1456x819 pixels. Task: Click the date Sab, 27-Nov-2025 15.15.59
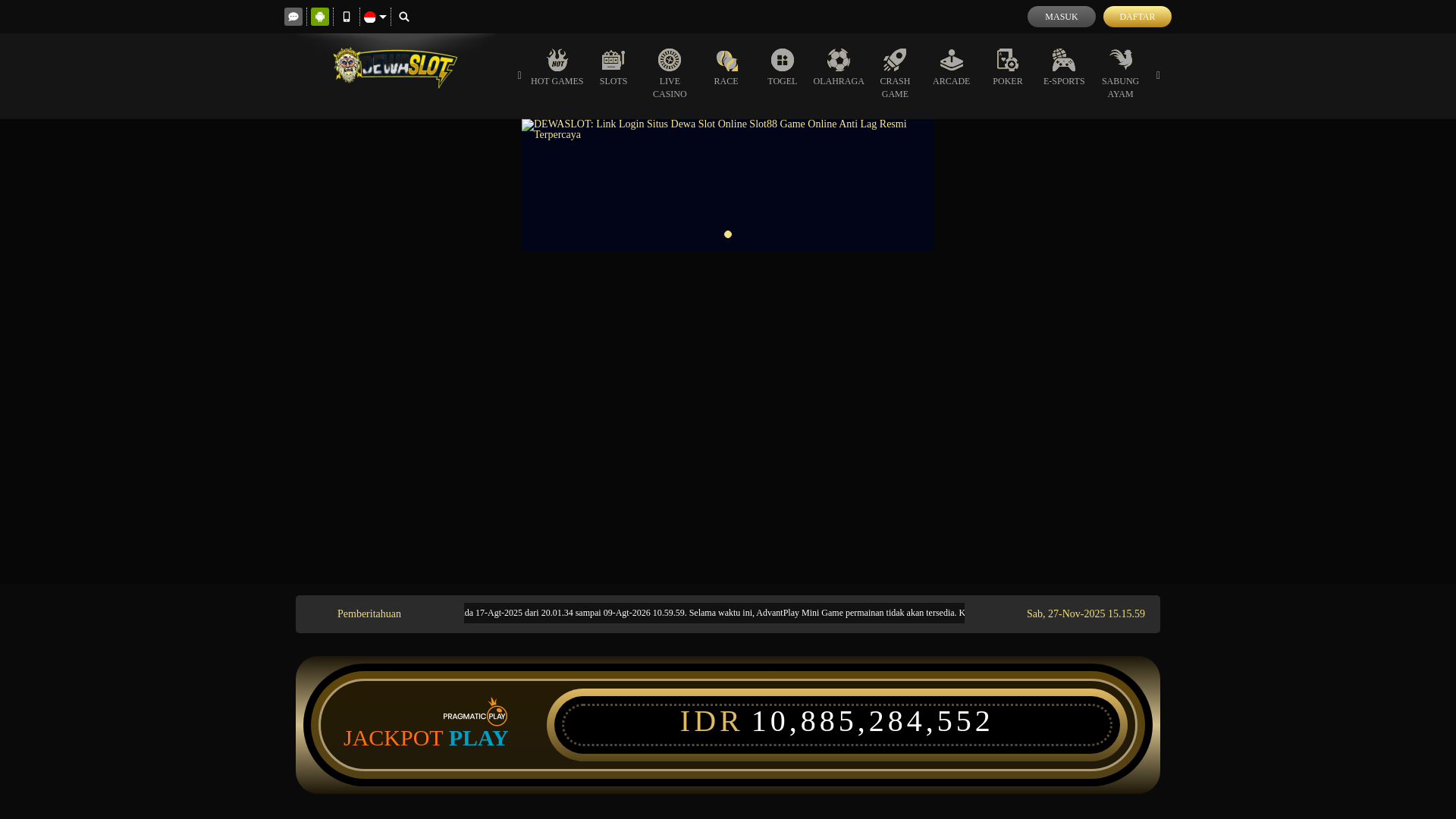1086,613
